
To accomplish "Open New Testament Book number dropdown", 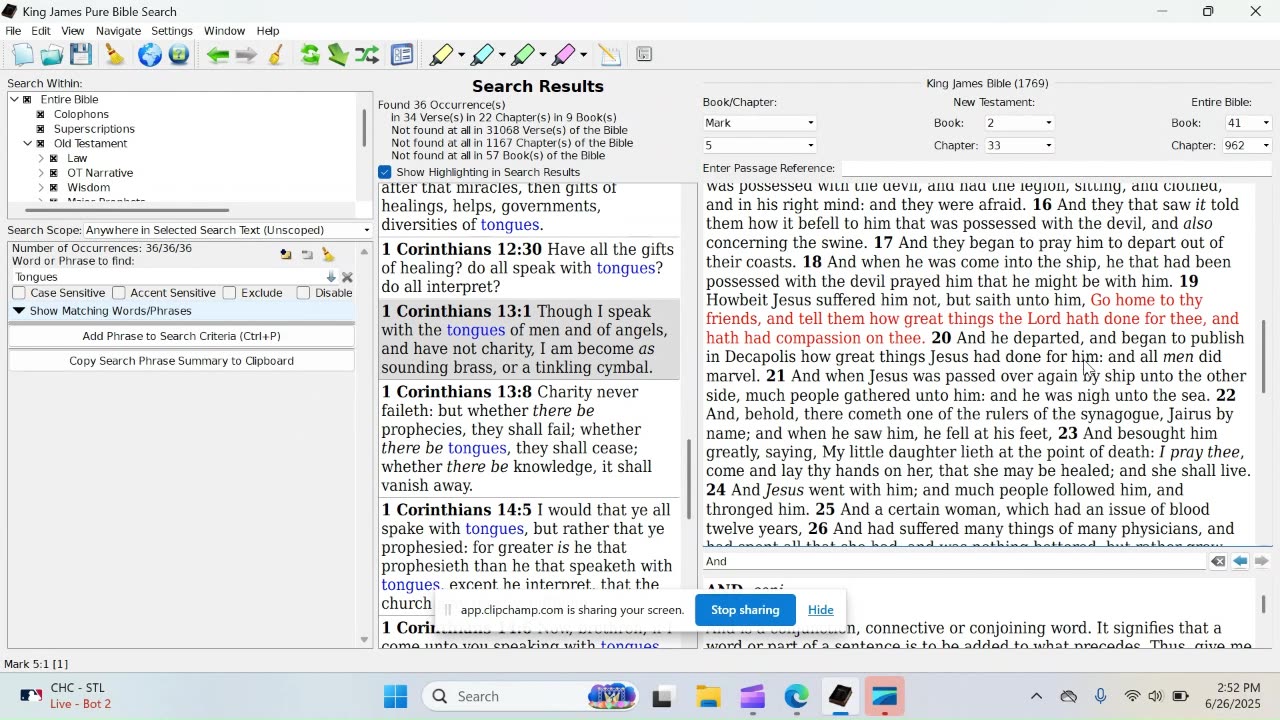I will [1019, 123].
